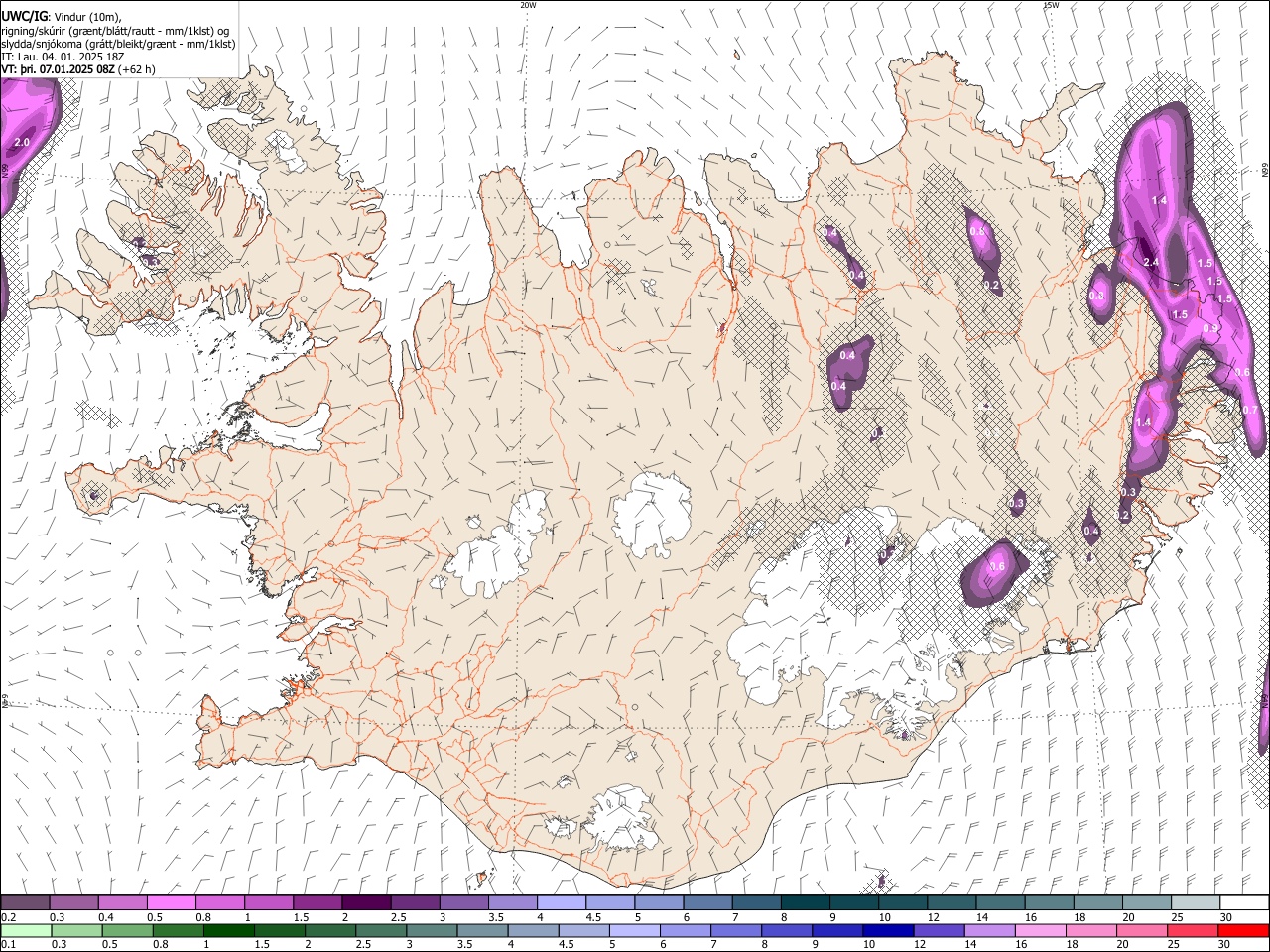
Task: Click the "slydda/snjókoma" legend description line
Action: coord(118,44)
